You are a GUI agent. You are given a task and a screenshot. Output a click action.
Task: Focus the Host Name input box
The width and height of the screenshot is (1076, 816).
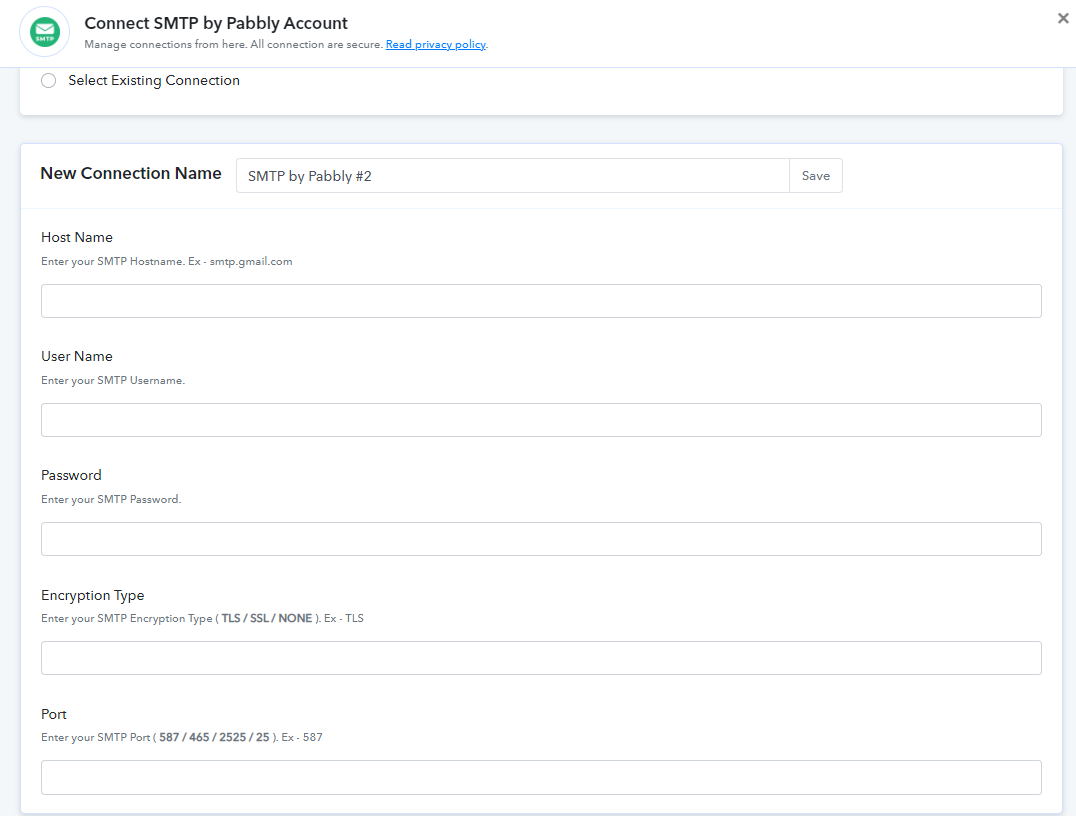click(x=541, y=301)
